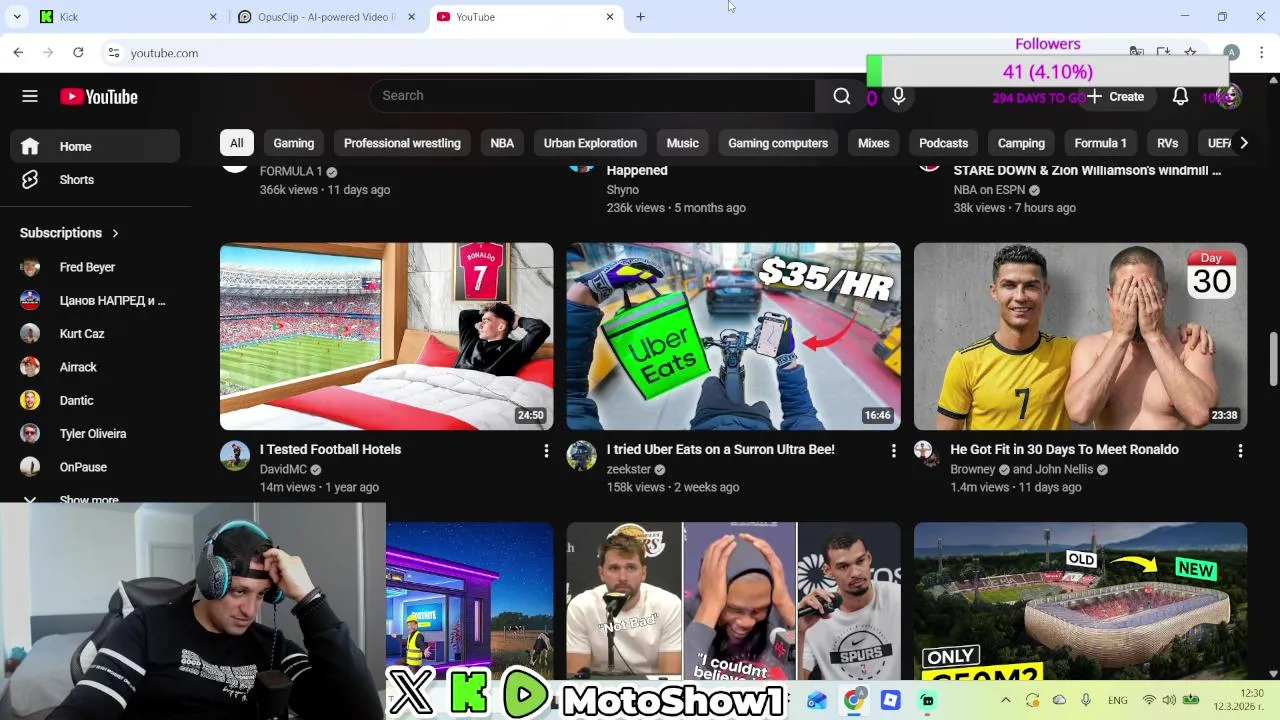
Task: Select the Gaming filter chip
Action: (x=294, y=143)
